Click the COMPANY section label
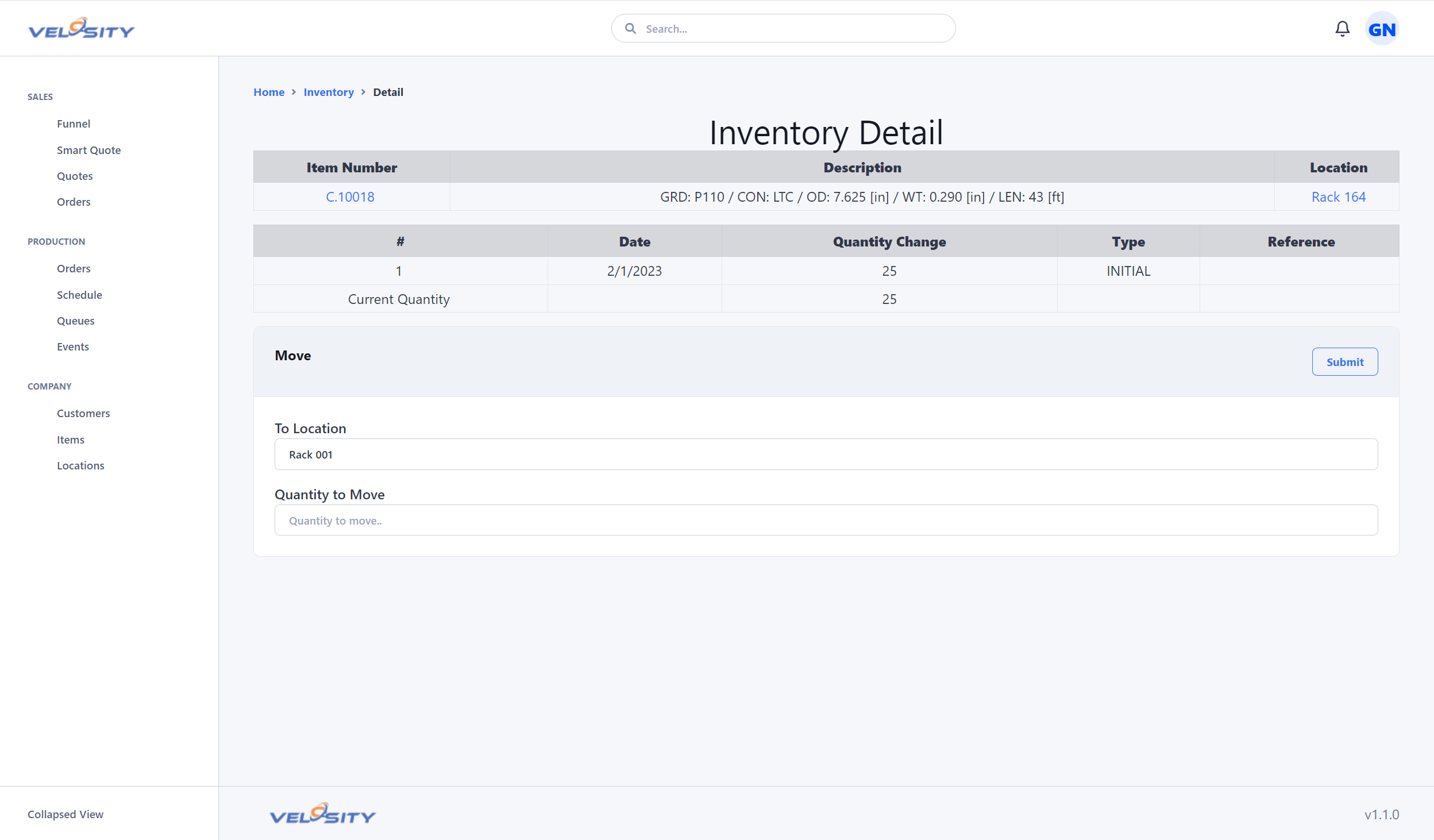This screenshot has height=840, width=1434. pos(49,386)
